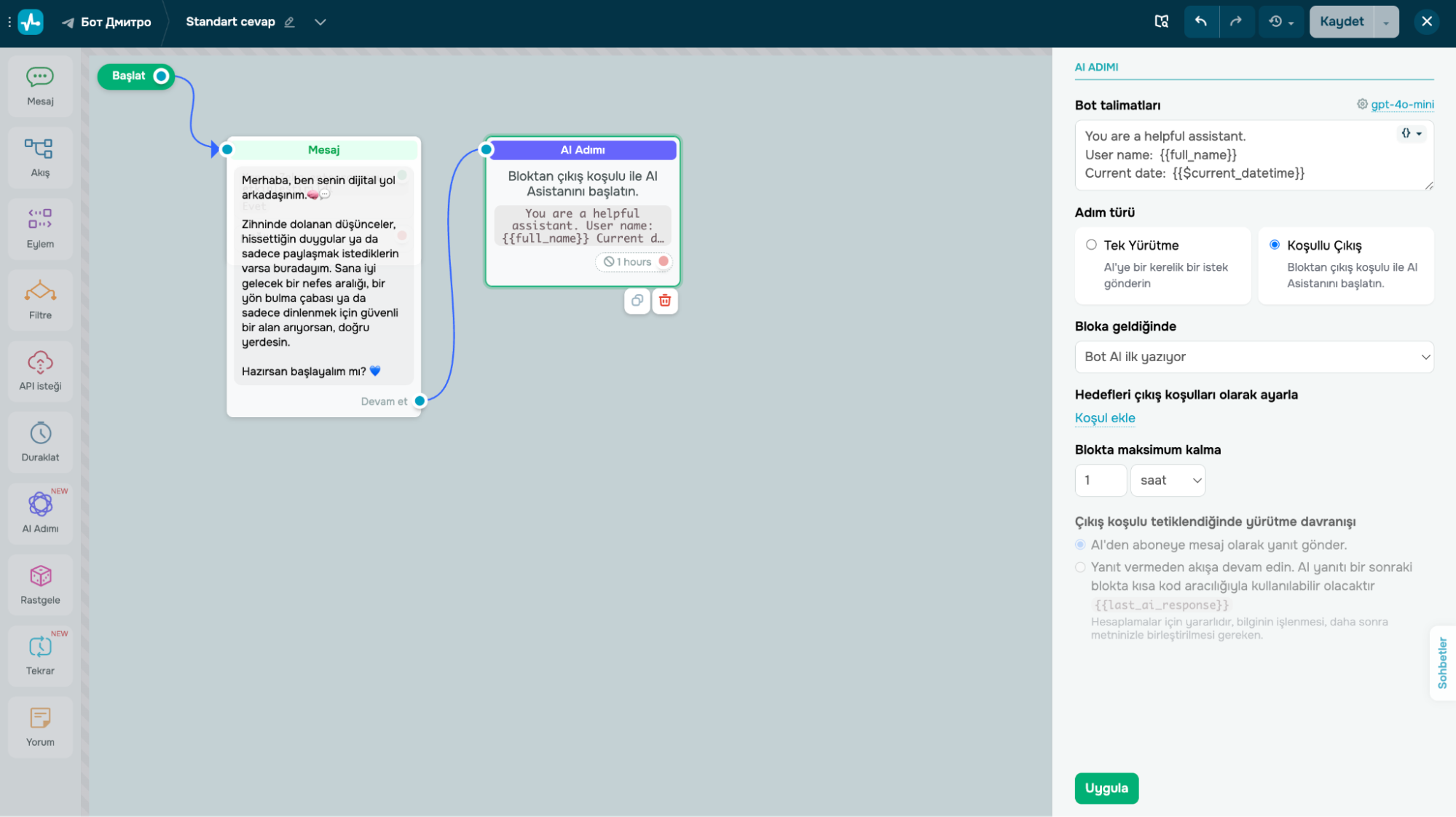Image resolution: width=1456 pixels, height=817 pixels.
Task: Click the undo arrow in top bar
Action: coord(1200,22)
